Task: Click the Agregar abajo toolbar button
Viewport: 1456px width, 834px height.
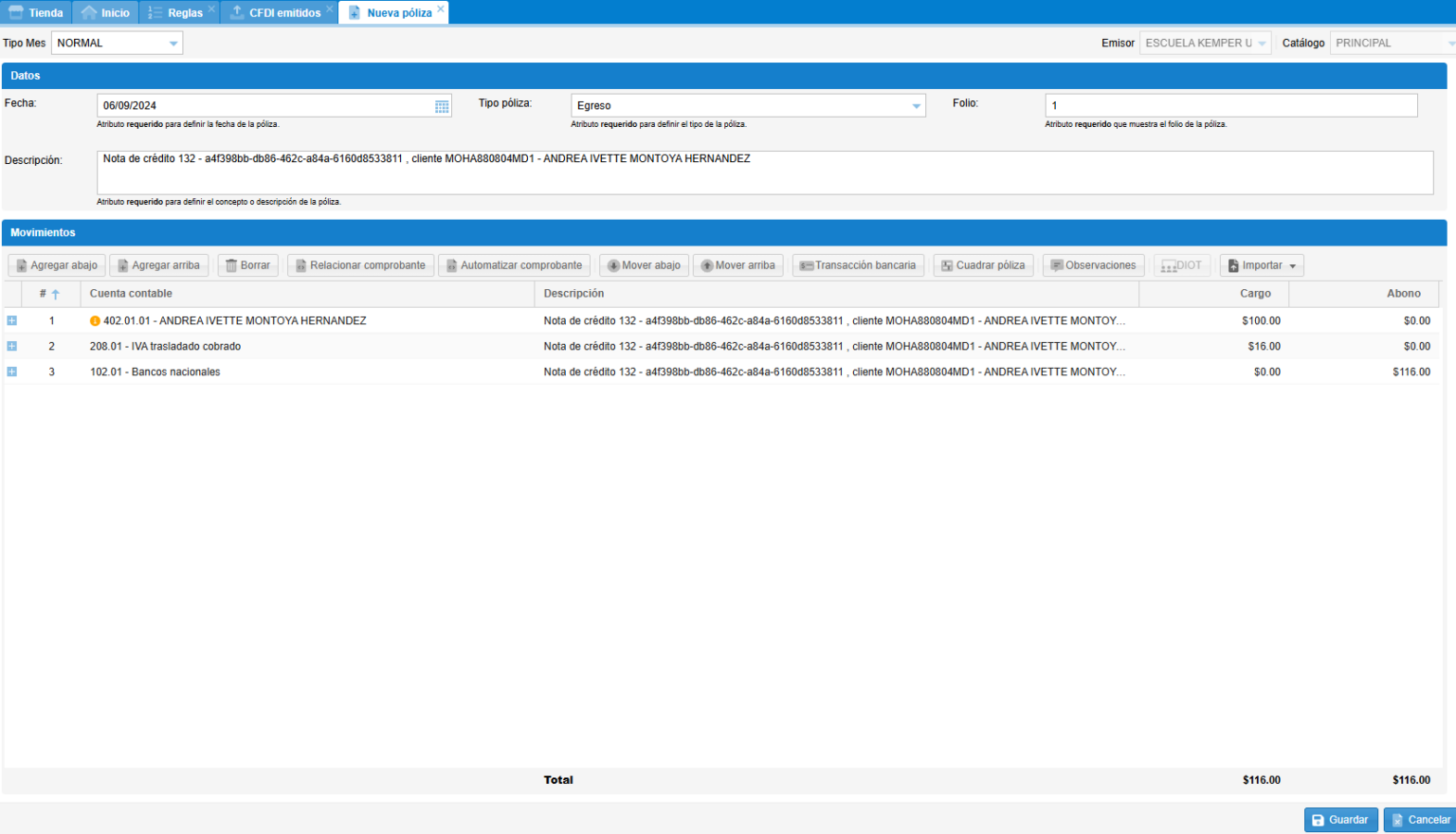Action: [57, 265]
